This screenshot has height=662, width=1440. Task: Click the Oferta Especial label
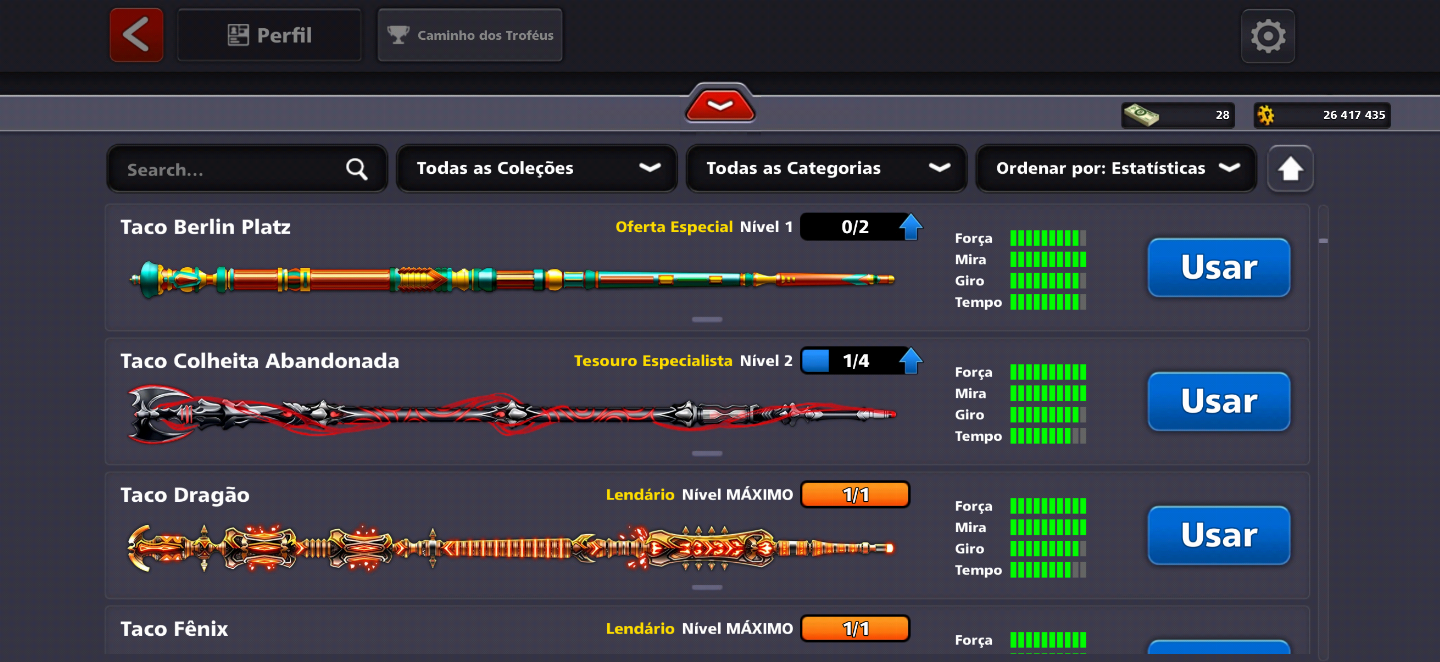[674, 227]
